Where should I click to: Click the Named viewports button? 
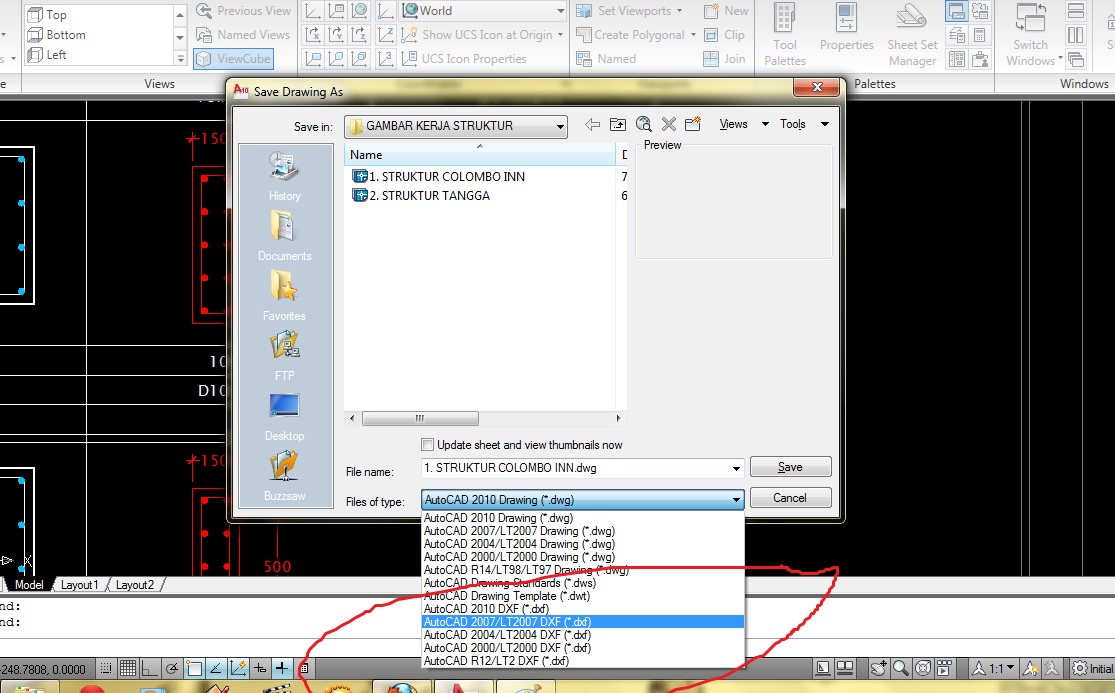point(607,59)
